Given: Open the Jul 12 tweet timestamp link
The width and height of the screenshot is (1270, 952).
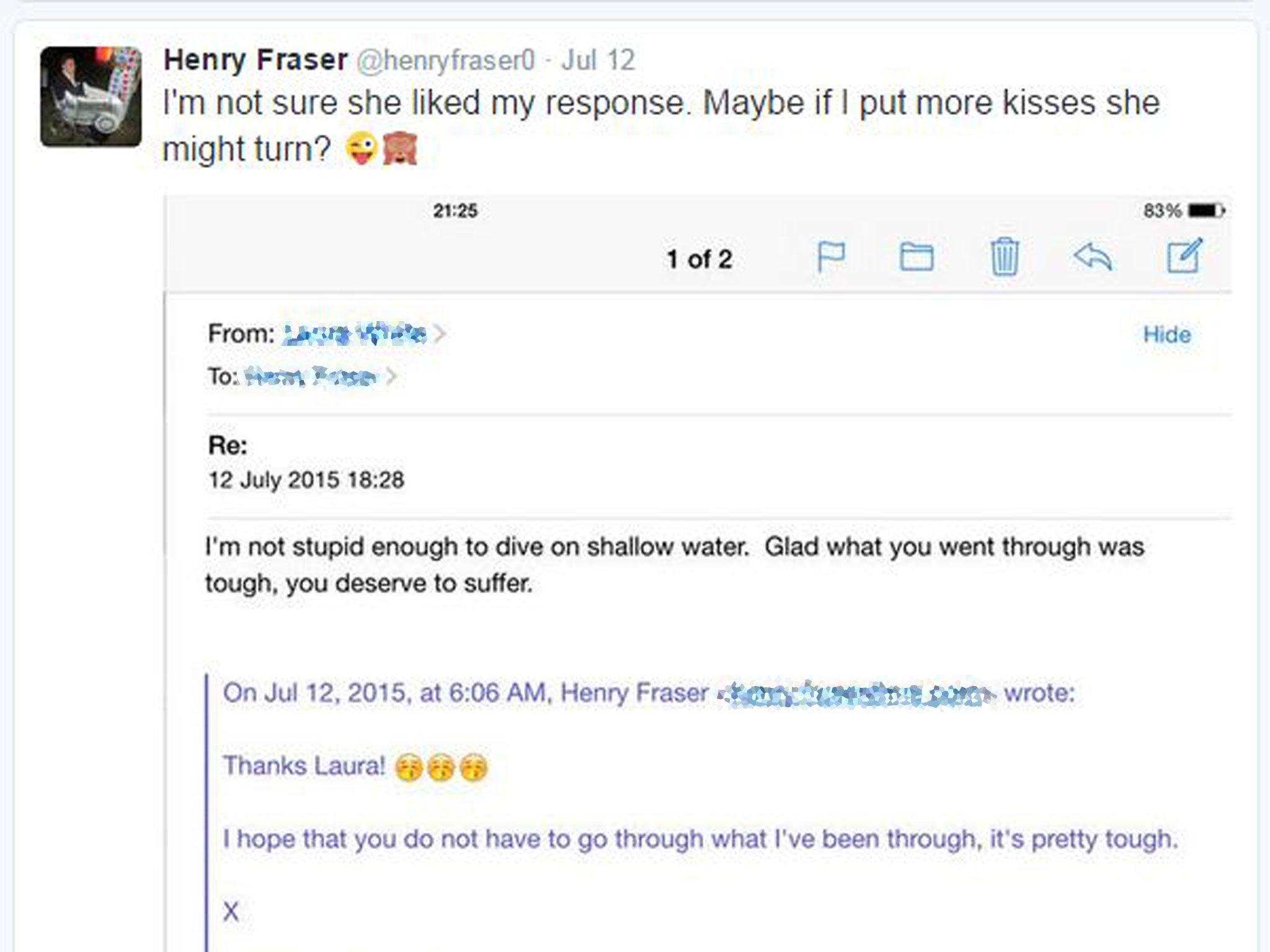Looking at the screenshot, I should (x=600, y=60).
